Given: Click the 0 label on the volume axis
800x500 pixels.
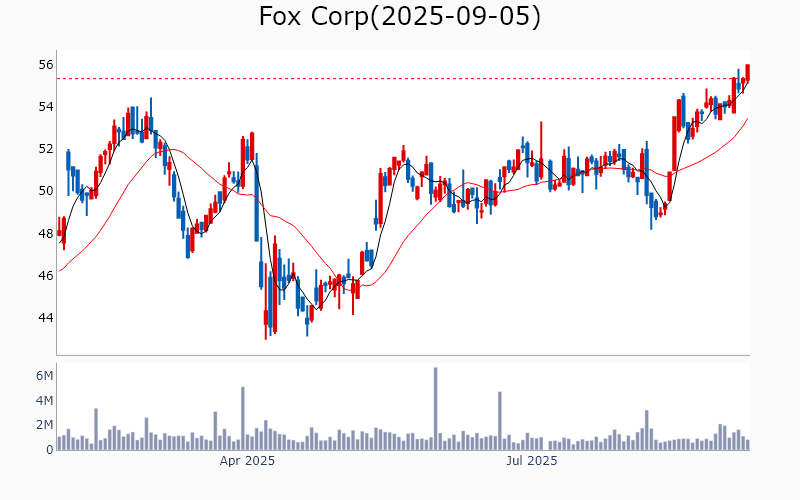Looking at the screenshot, I should (x=49, y=450).
